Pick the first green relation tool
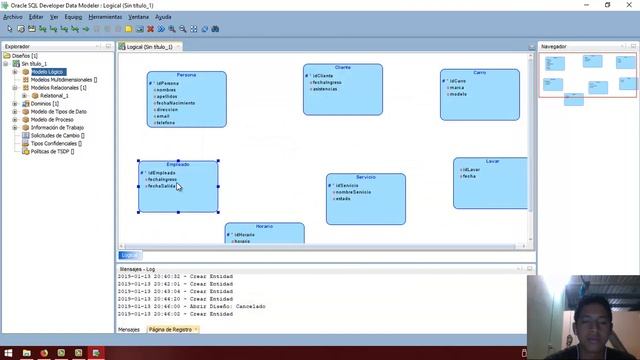640x360 pixels. point(42,29)
